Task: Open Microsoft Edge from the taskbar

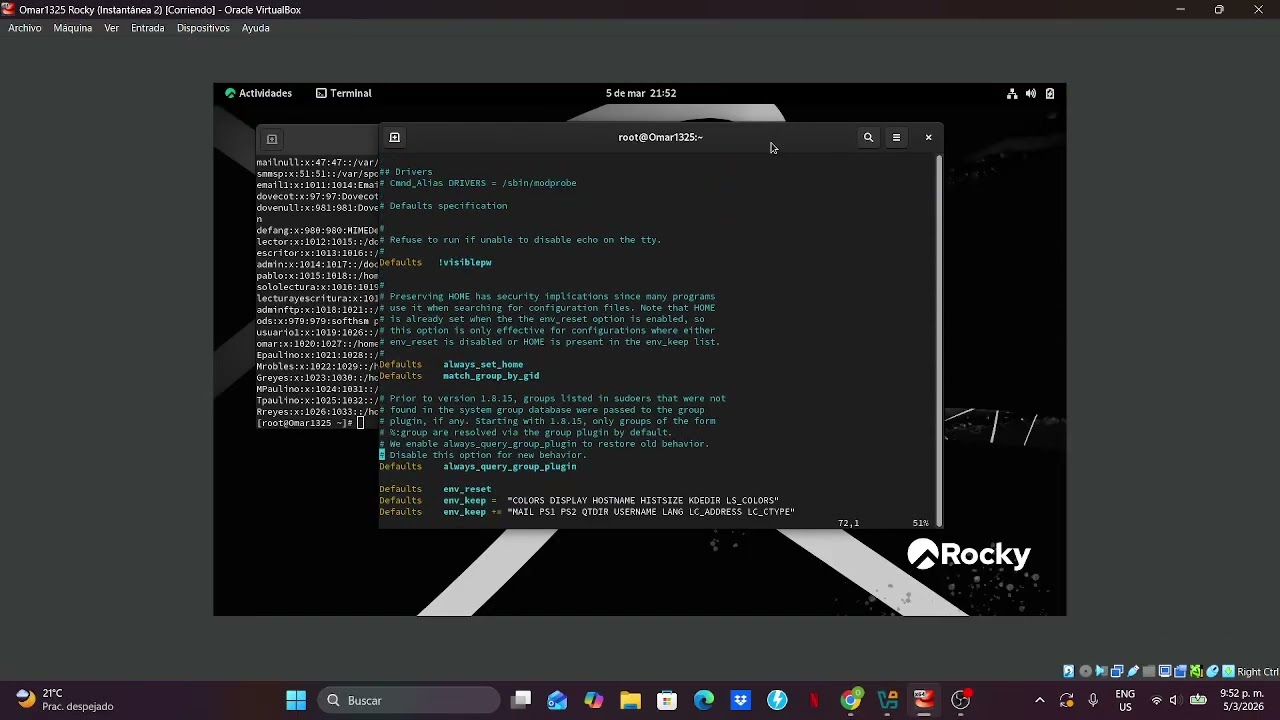Action: click(x=704, y=700)
